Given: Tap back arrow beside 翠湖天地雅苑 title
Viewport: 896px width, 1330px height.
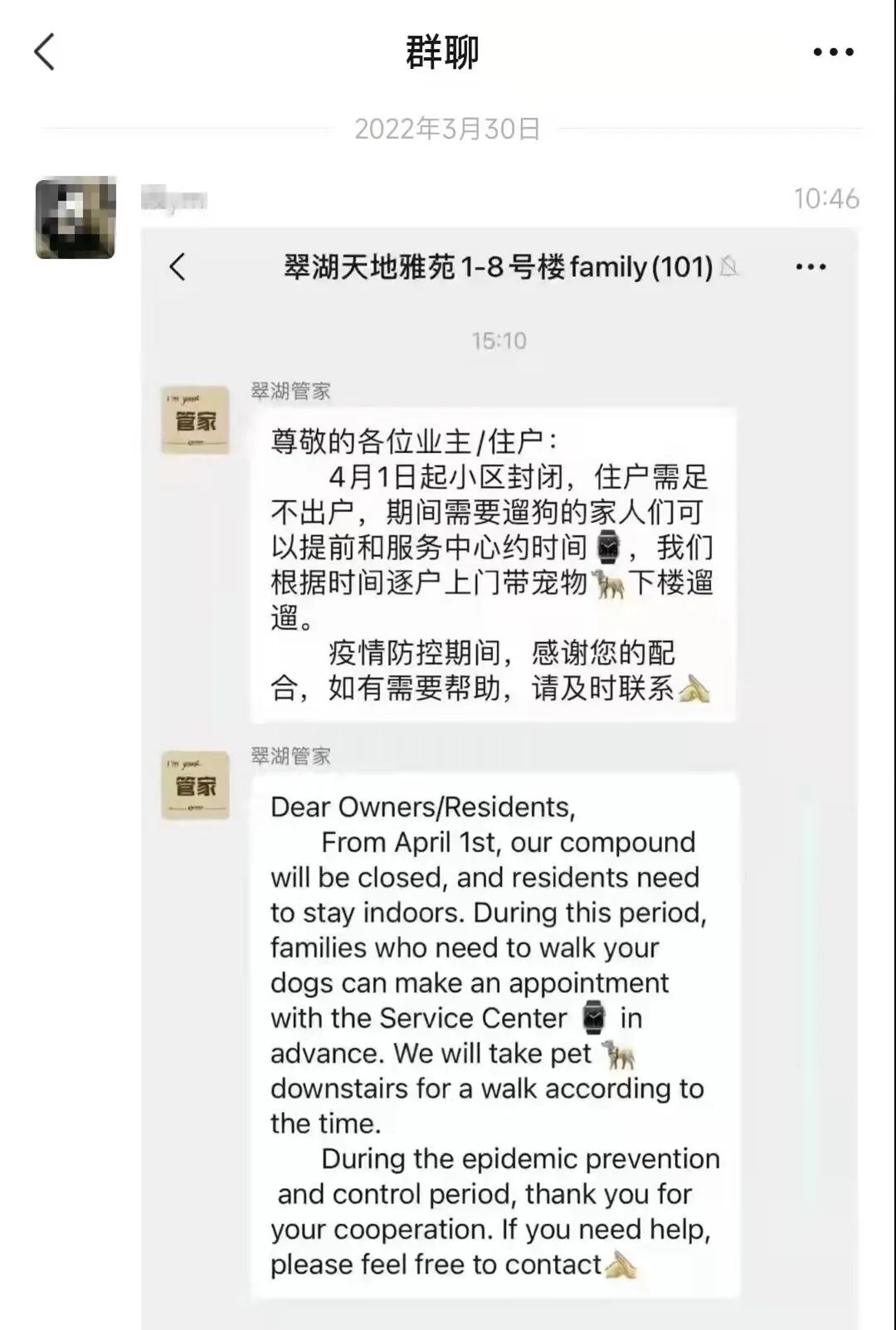Looking at the screenshot, I should tap(177, 267).
